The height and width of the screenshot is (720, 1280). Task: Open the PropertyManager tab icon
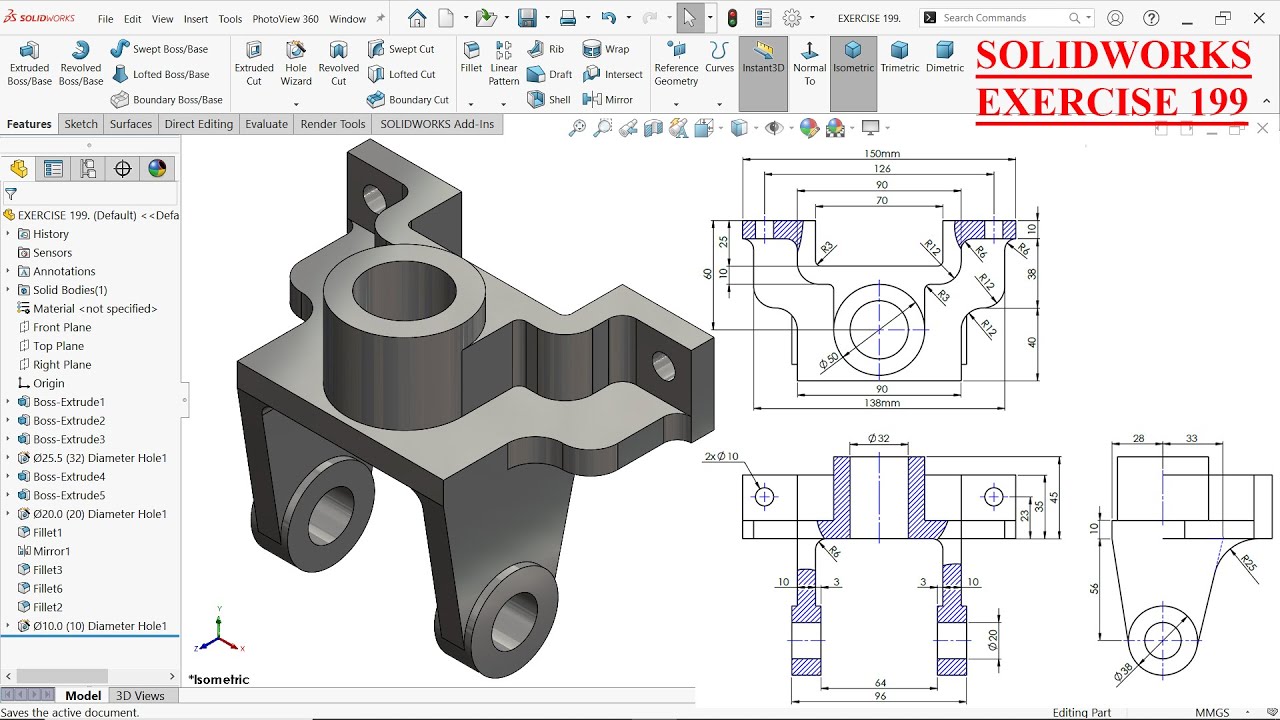(x=53, y=169)
